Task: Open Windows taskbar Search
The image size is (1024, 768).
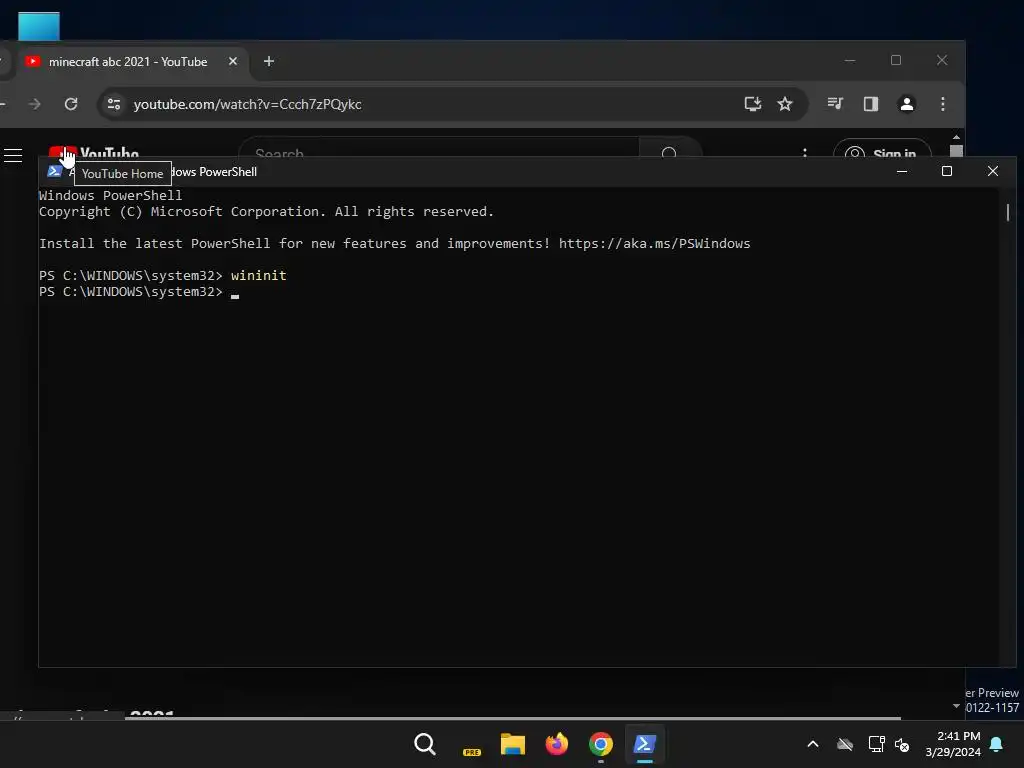Action: tap(424, 744)
